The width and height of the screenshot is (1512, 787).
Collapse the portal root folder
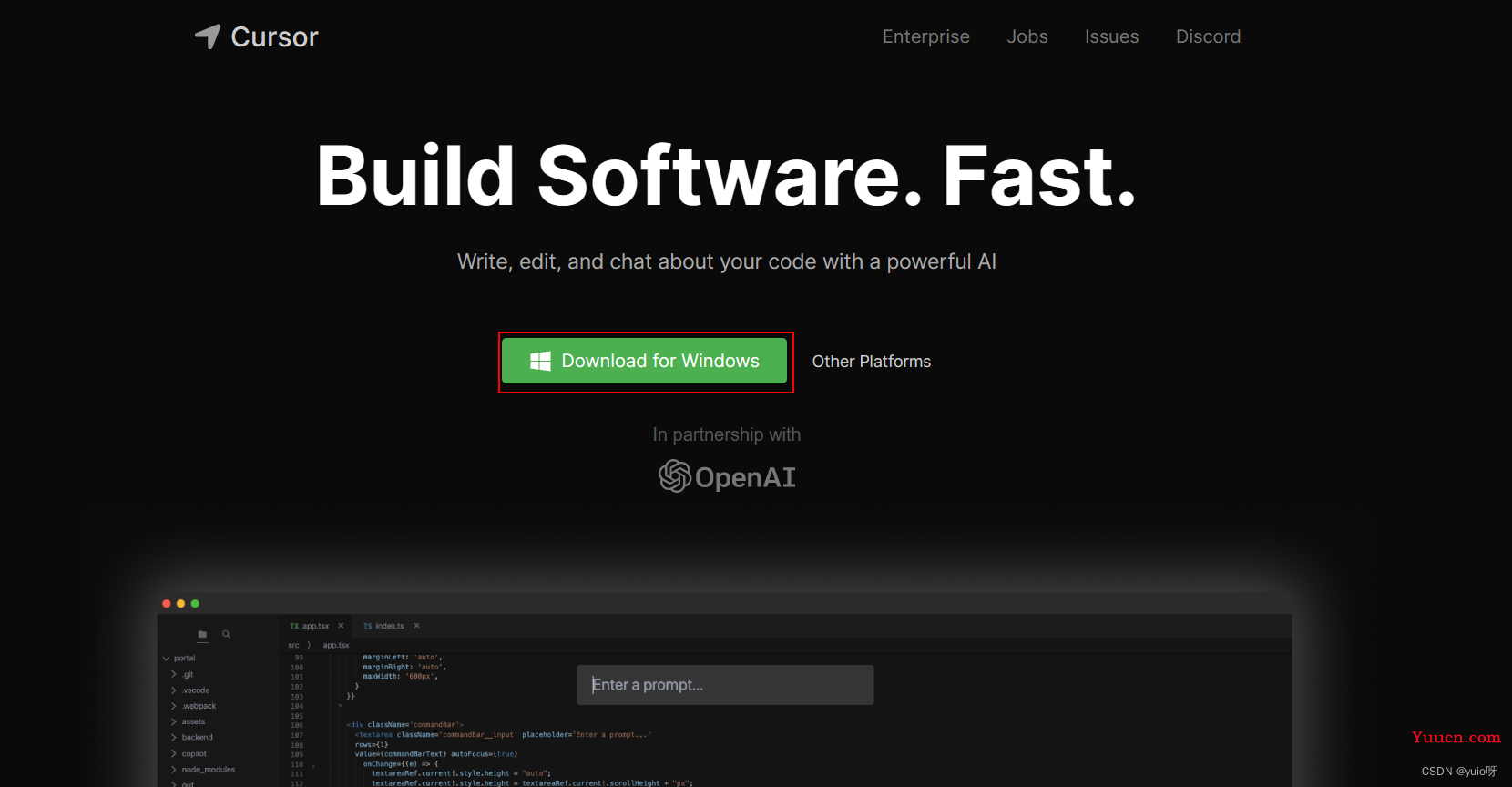[166, 659]
